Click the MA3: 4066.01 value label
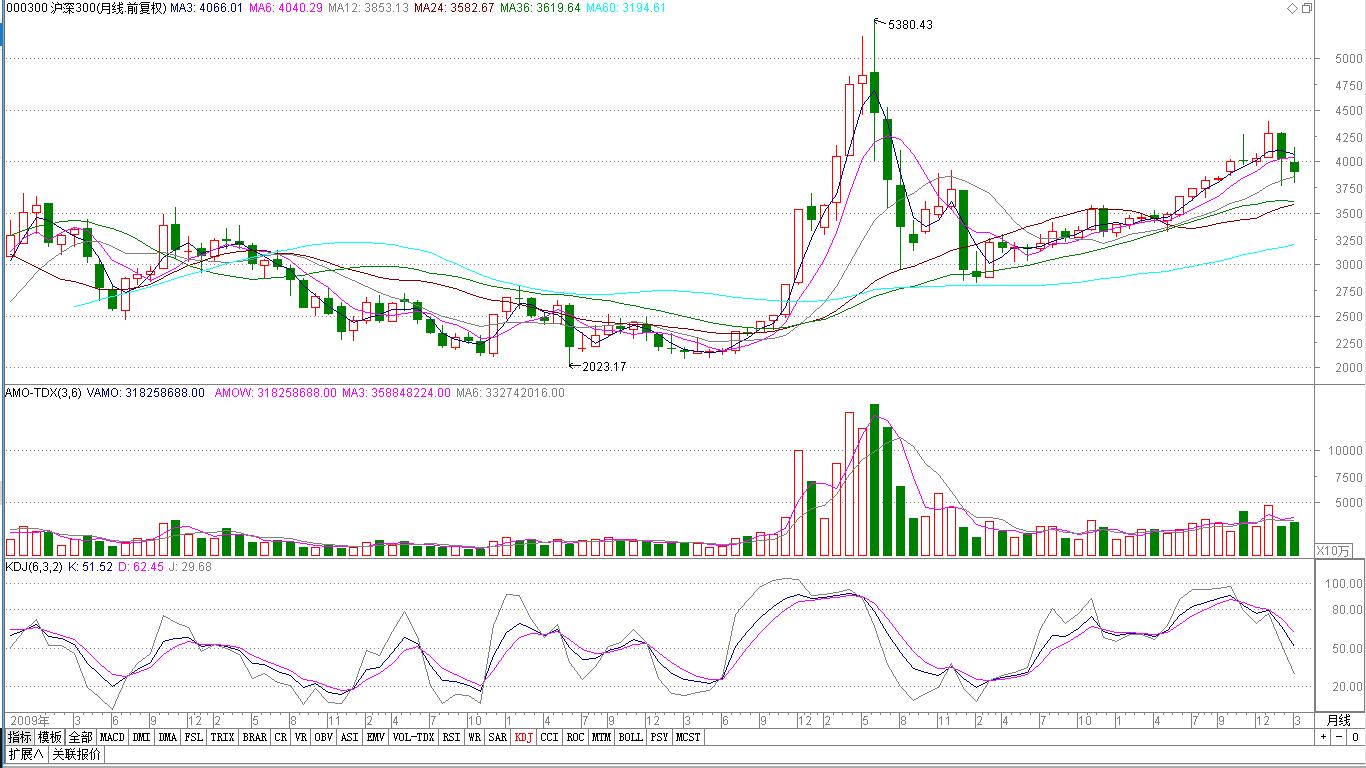The width and height of the screenshot is (1366, 768). click(206, 8)
